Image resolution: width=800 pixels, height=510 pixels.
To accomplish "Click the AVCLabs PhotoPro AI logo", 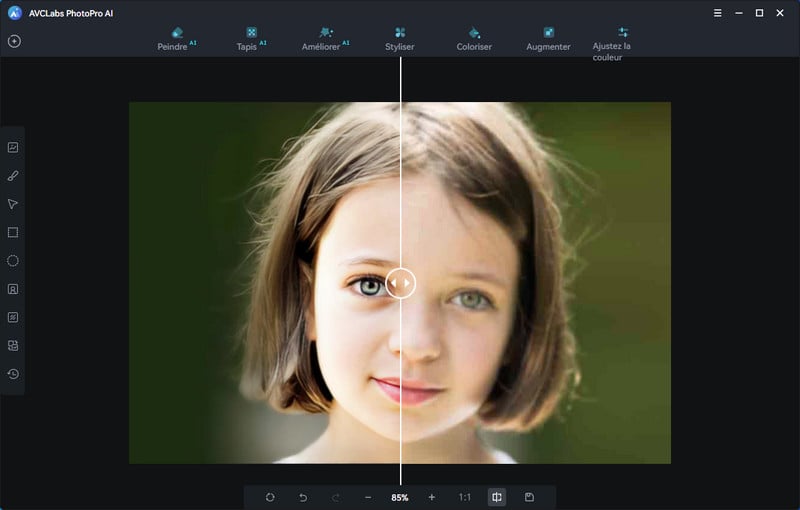I will coord(15,13).
